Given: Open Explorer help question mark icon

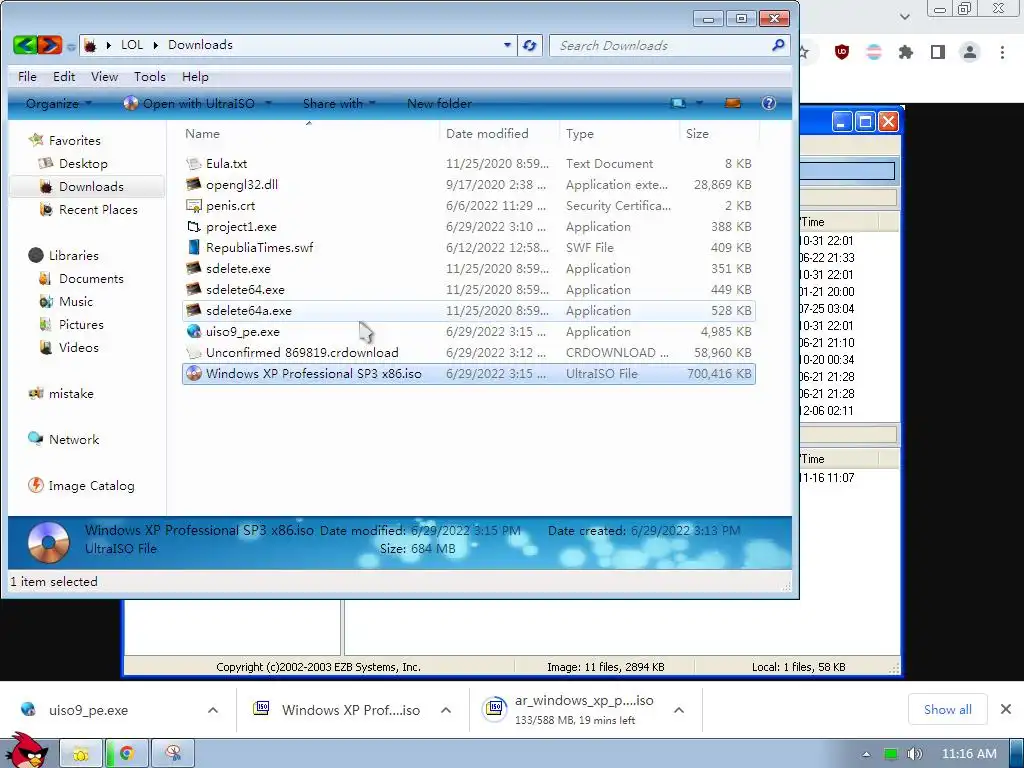Looking at the screenshot, I should click(769, 103).
